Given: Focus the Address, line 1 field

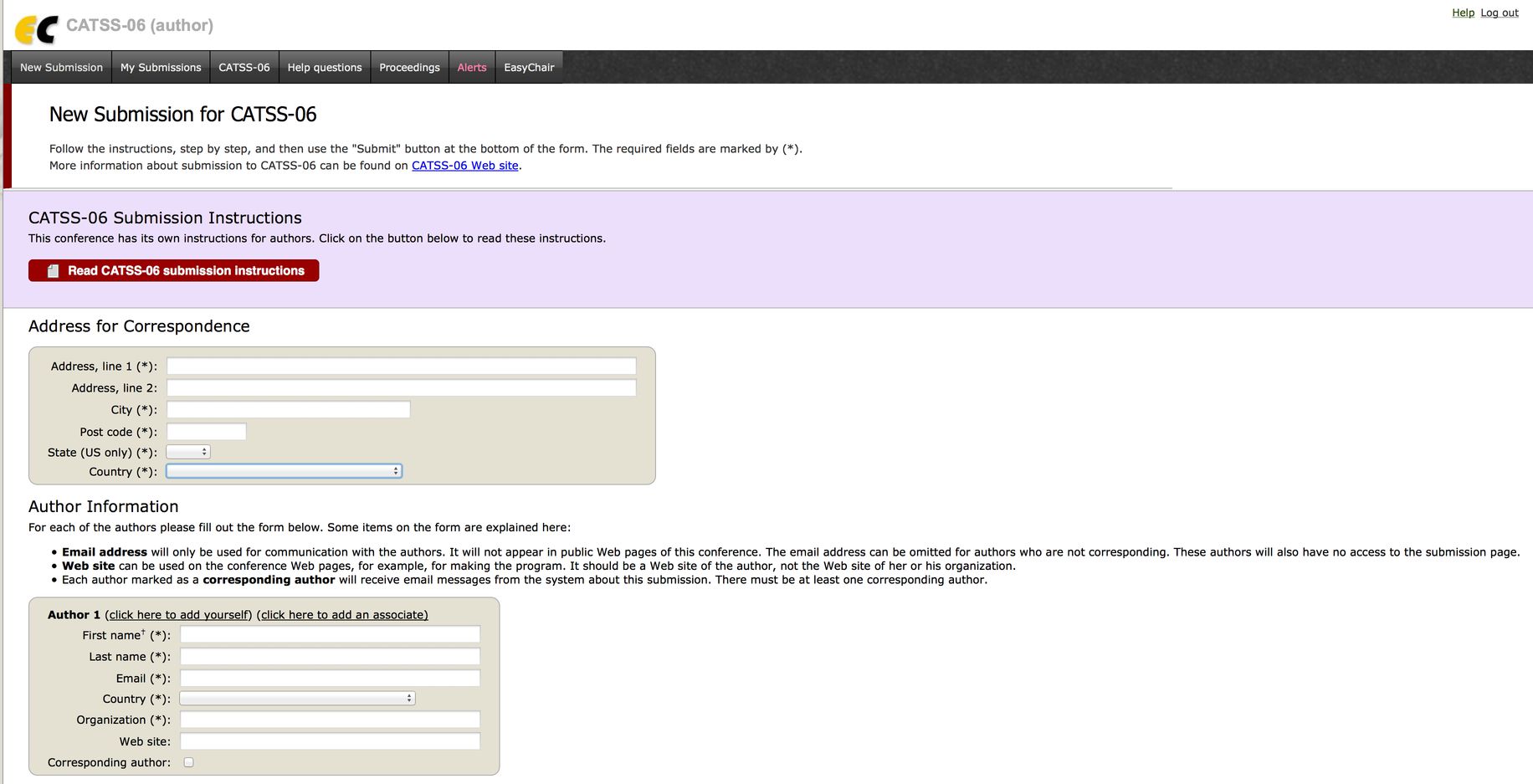Looking at the screenshot, I should 402,366.
